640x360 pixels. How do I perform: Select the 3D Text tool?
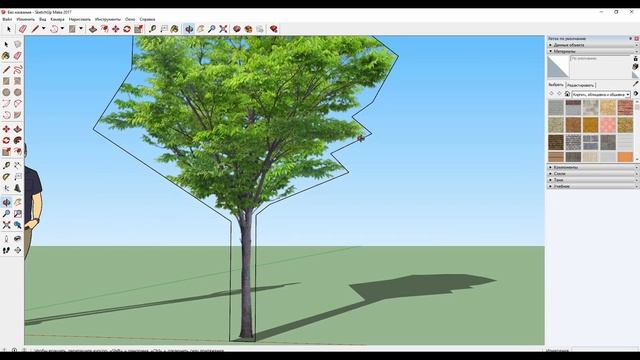coord(18,188)
